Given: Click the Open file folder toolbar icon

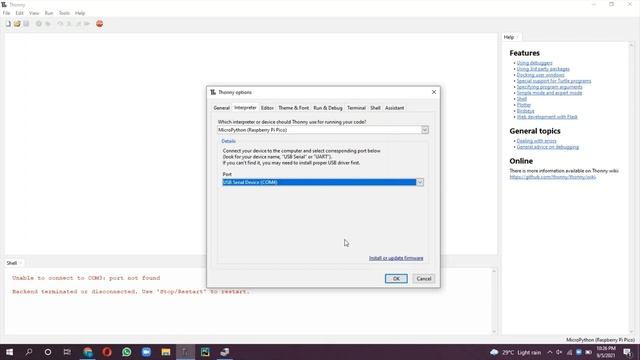Looking at the screenshot, I should pos(17,24).
